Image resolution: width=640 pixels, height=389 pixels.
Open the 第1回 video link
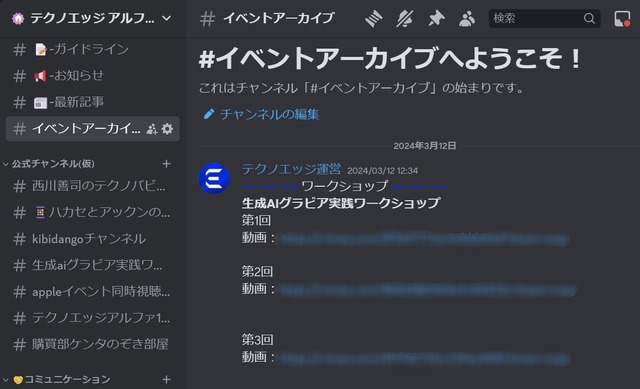point(423,238)
